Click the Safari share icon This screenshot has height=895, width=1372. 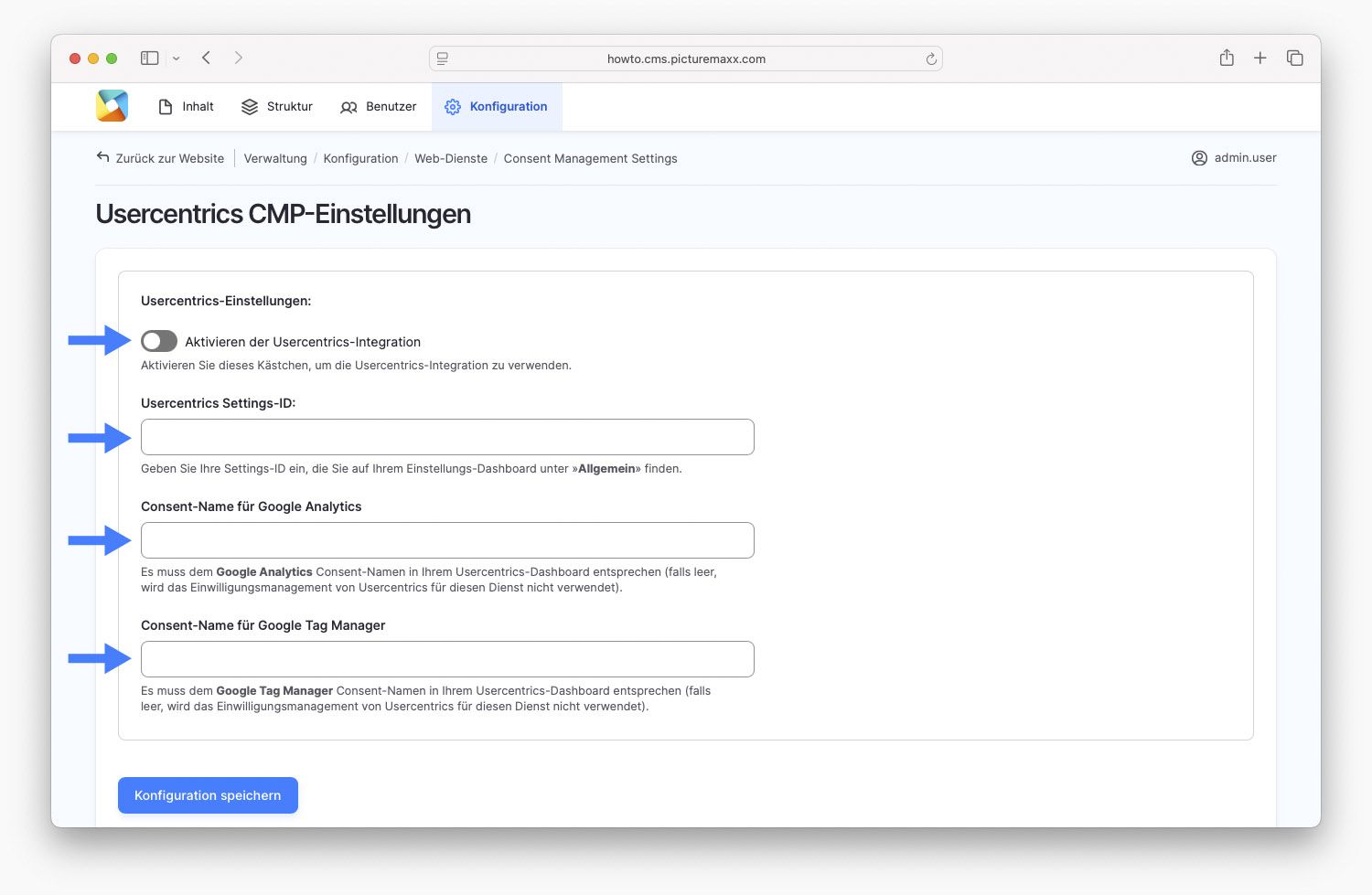[1227, 59]
